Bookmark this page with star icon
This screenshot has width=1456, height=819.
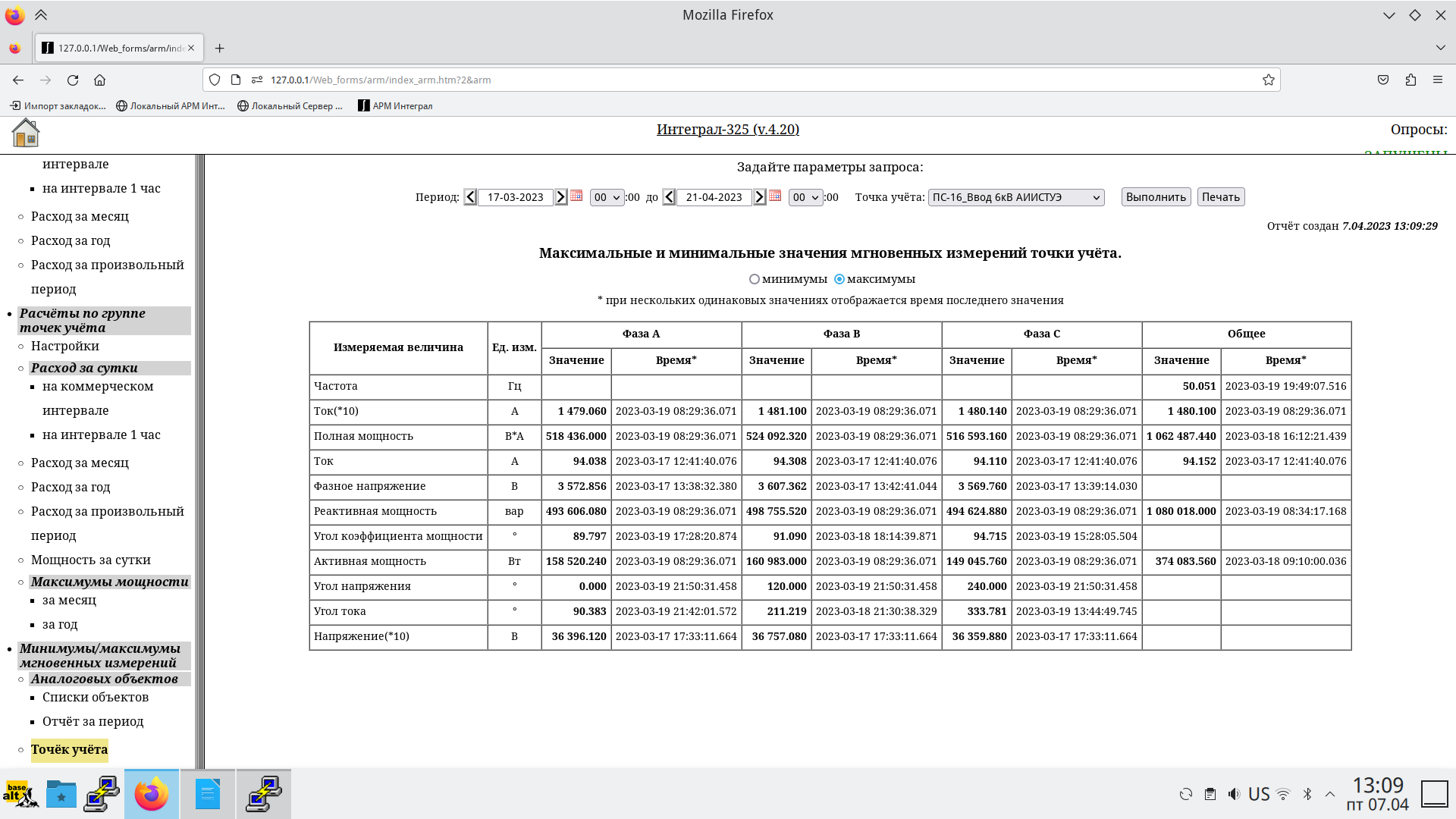coord(1269,80)
